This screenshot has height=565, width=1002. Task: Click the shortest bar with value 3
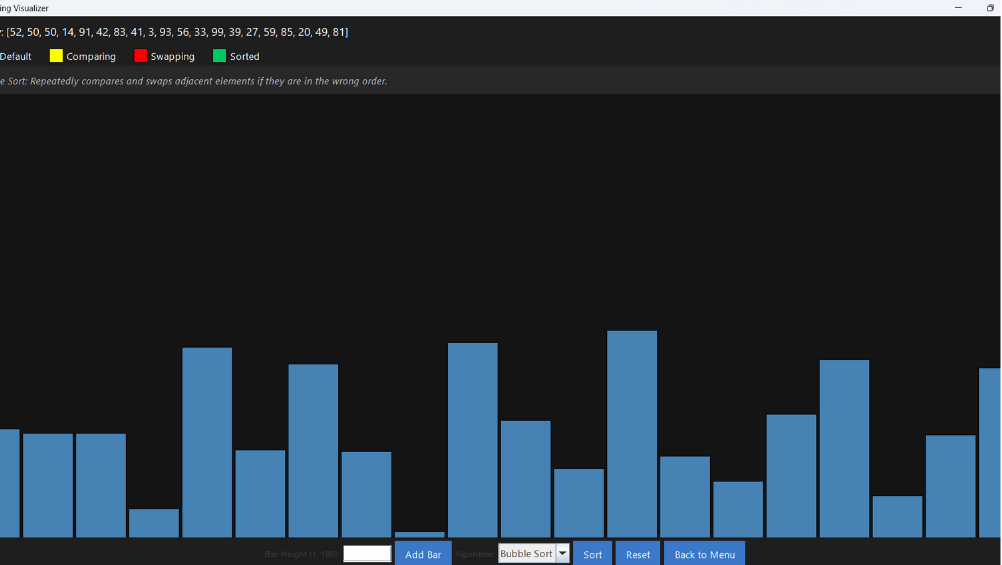pyautogui.click(x=419, y=534)
